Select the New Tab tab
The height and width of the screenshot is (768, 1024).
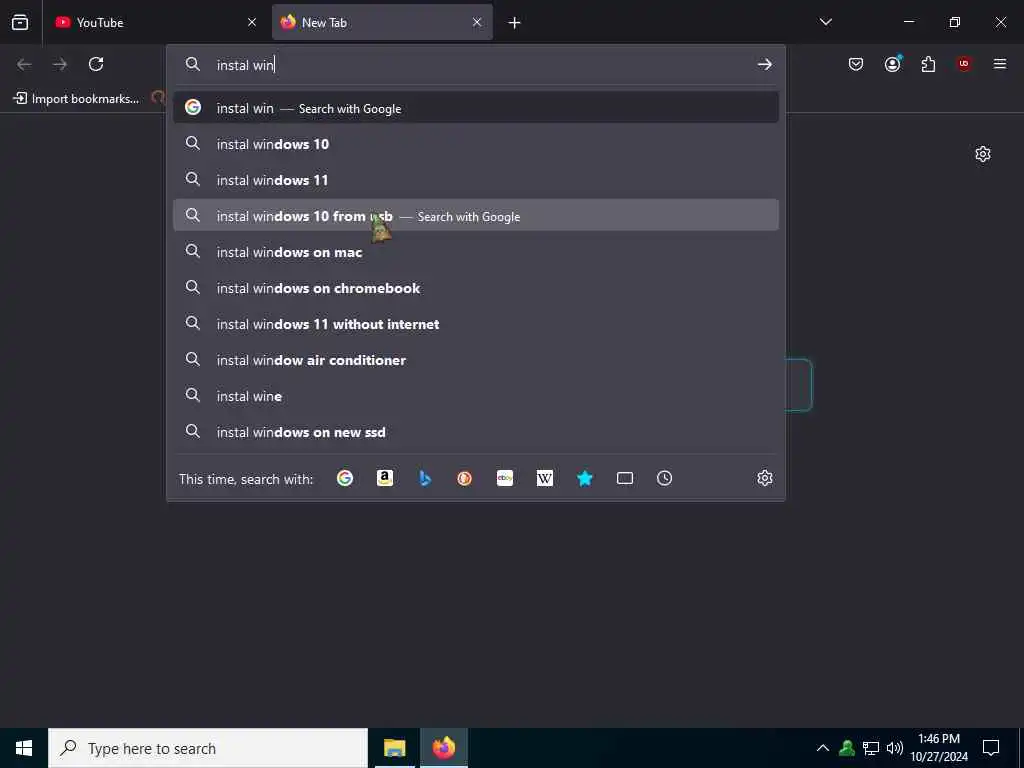[x=382, y=22]
